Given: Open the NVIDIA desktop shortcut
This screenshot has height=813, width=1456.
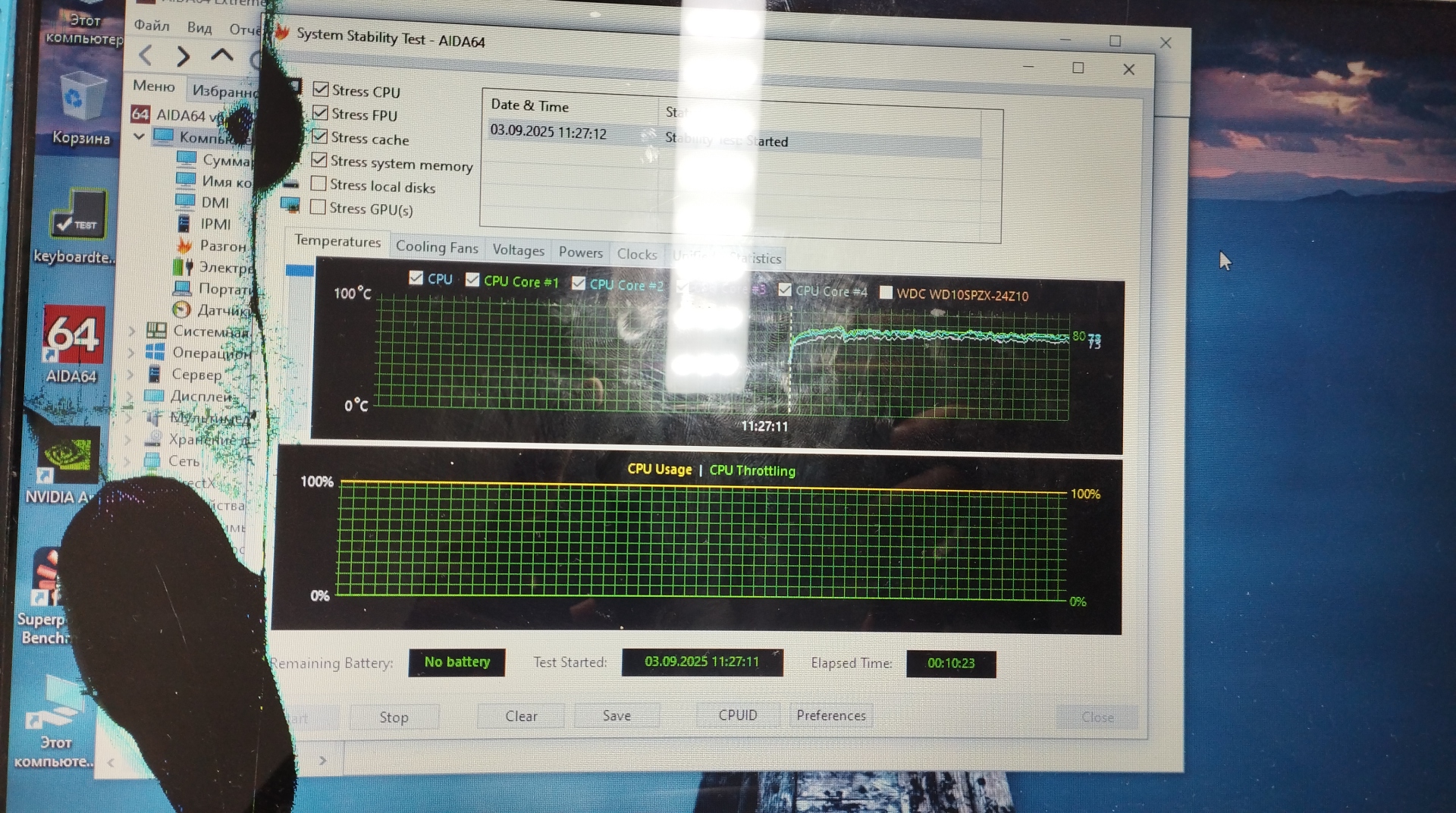Looking at the screenshot, I should pos(68,457).
